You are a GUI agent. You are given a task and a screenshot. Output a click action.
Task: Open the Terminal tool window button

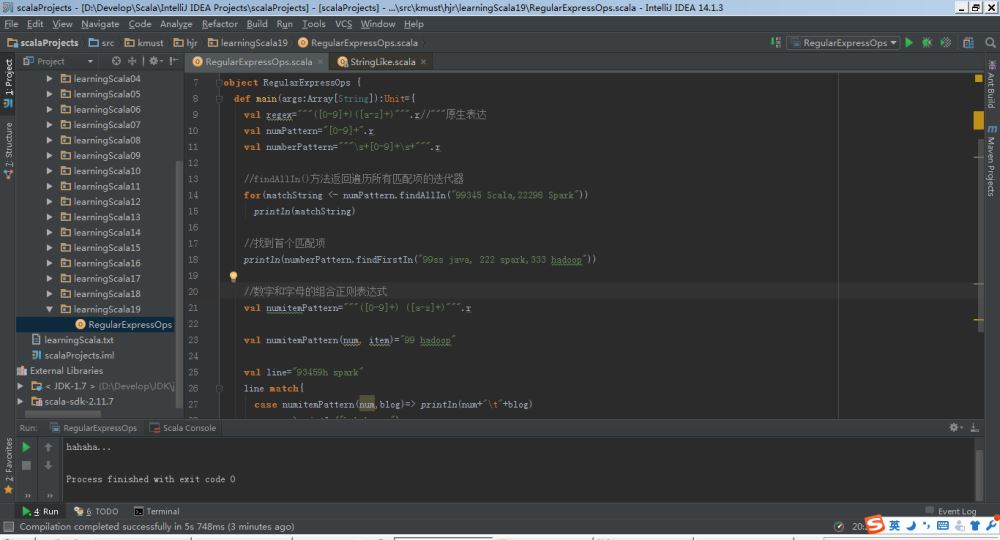point(156,511)
